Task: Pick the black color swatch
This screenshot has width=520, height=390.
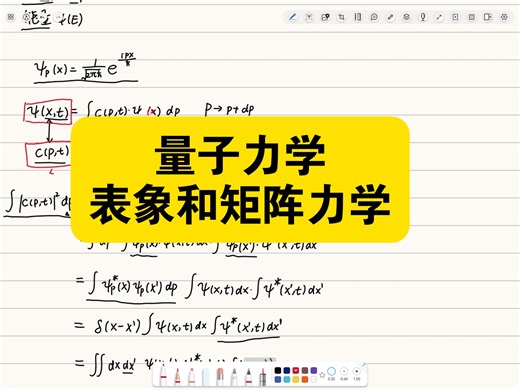Action: click(278, 370)
